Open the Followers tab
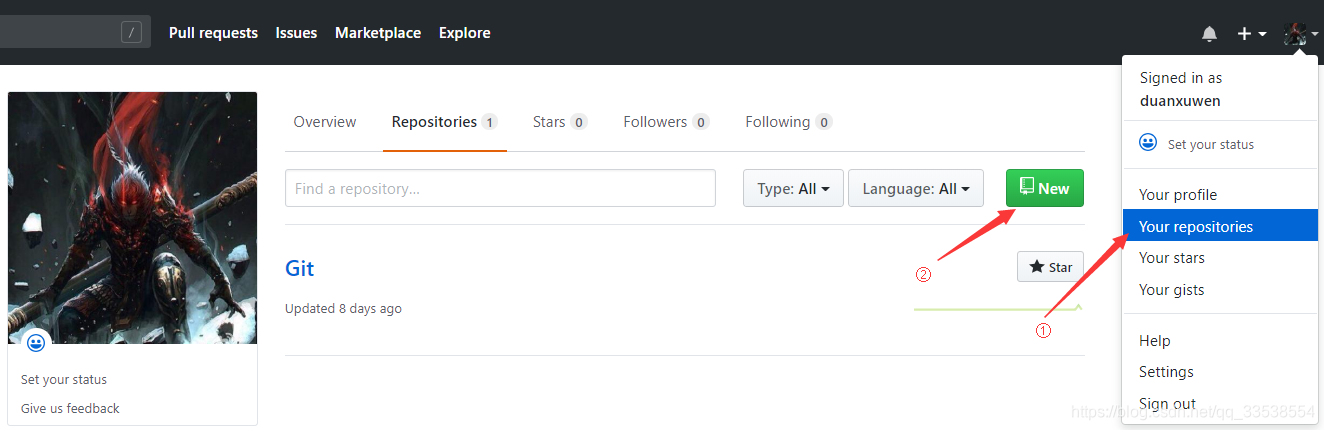 tap(666, 122)
